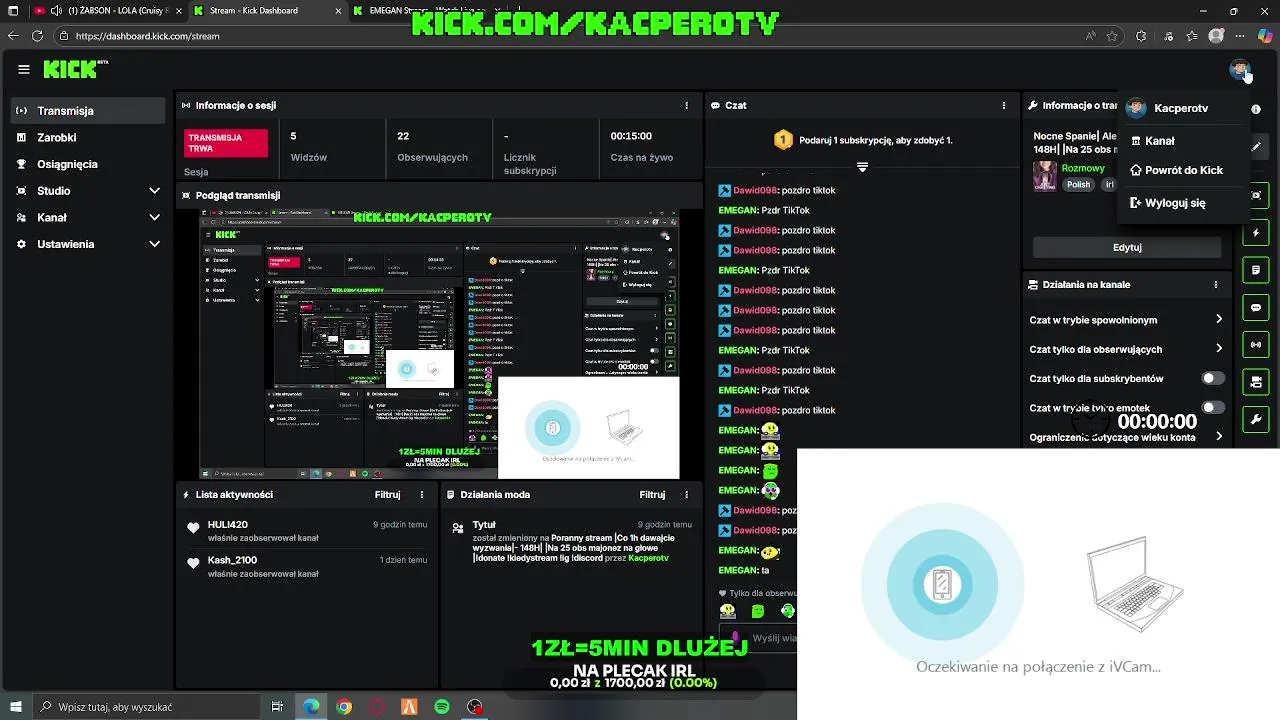Click Kacperotv name in profile menu
The width and height of the screenshot is (1280, 720).
click(1181, 108)
